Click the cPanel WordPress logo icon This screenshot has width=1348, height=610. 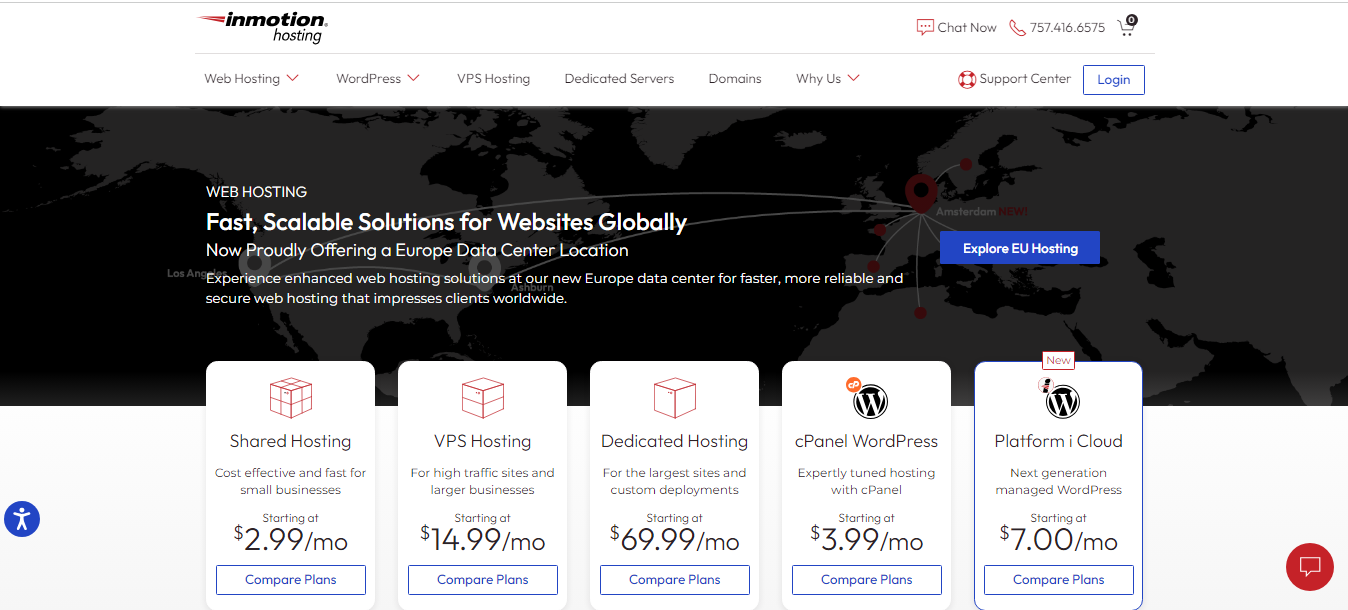coord(869,400)
